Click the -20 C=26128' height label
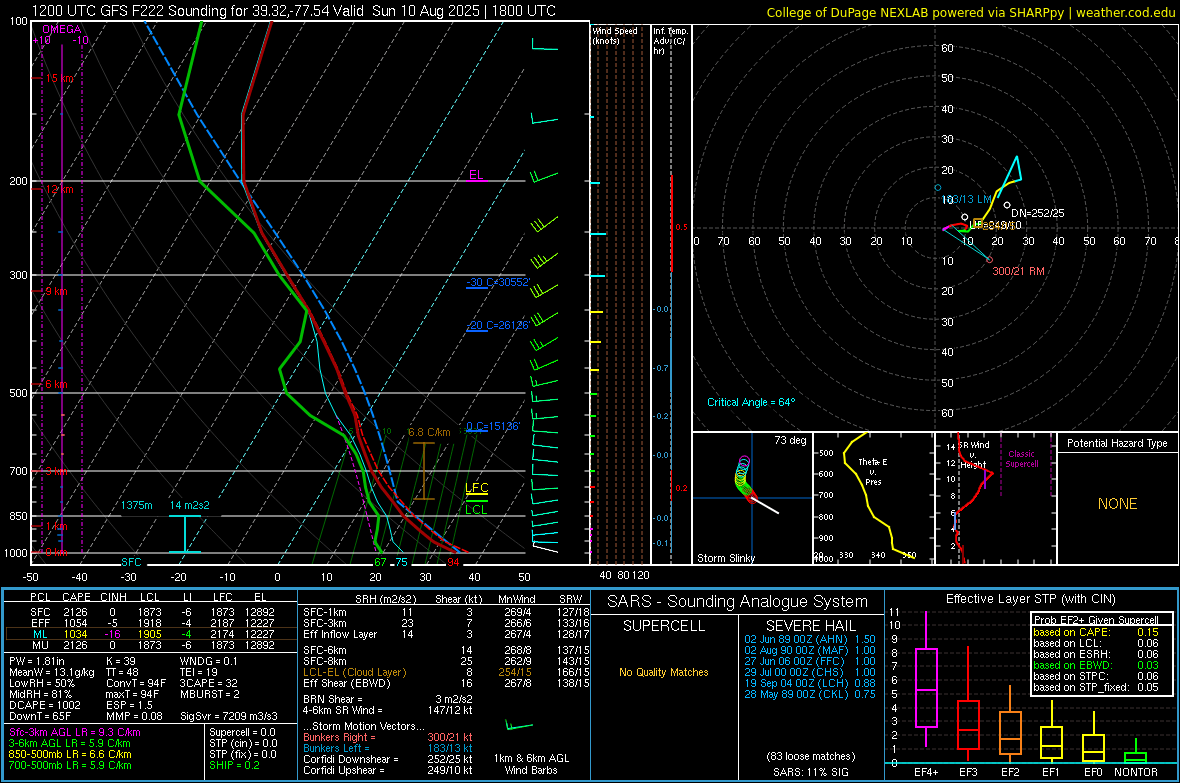Screen dimensions: 1180x783 (x=497, y=325)
